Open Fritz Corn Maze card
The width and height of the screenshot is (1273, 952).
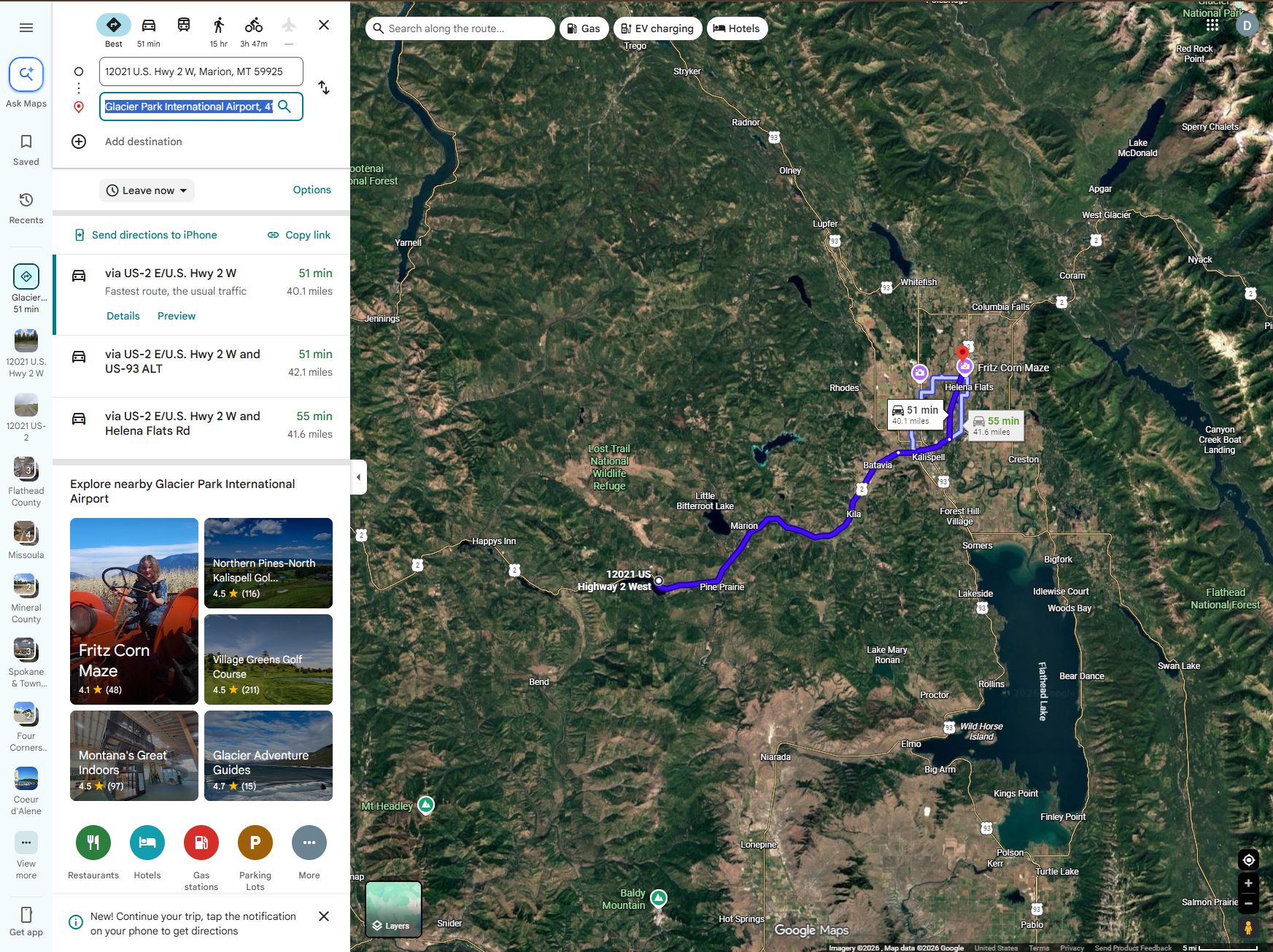pyautogui.click(x=134, y=611)
